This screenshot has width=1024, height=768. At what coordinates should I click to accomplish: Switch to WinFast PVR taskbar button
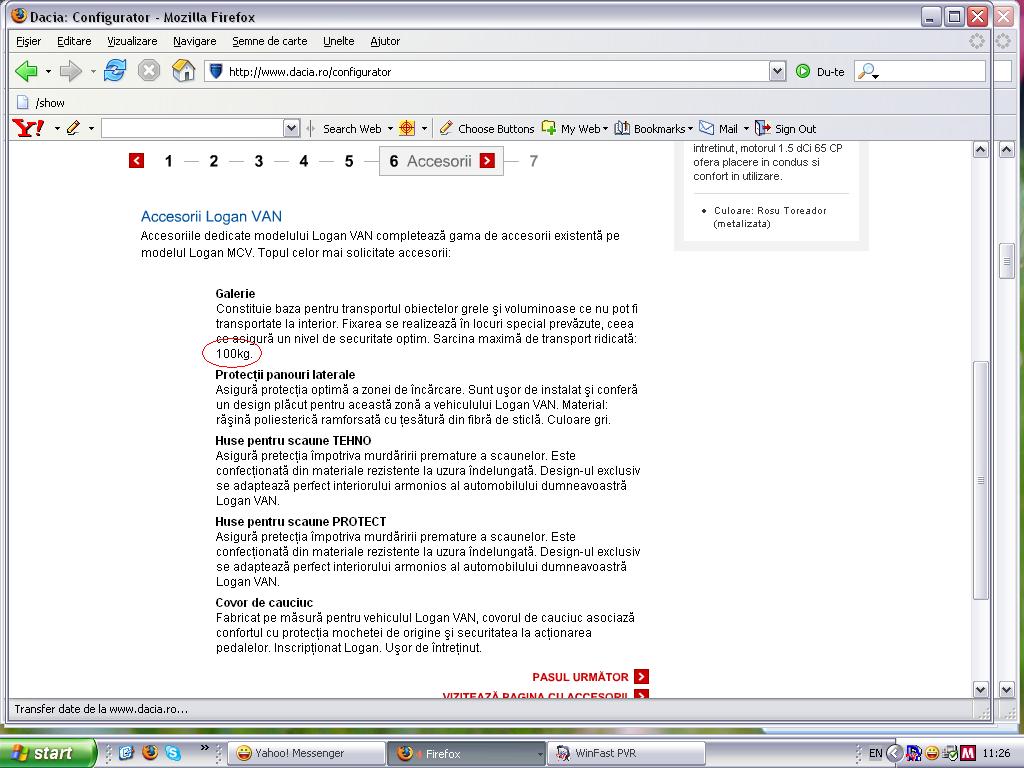(x=626, y=753)
